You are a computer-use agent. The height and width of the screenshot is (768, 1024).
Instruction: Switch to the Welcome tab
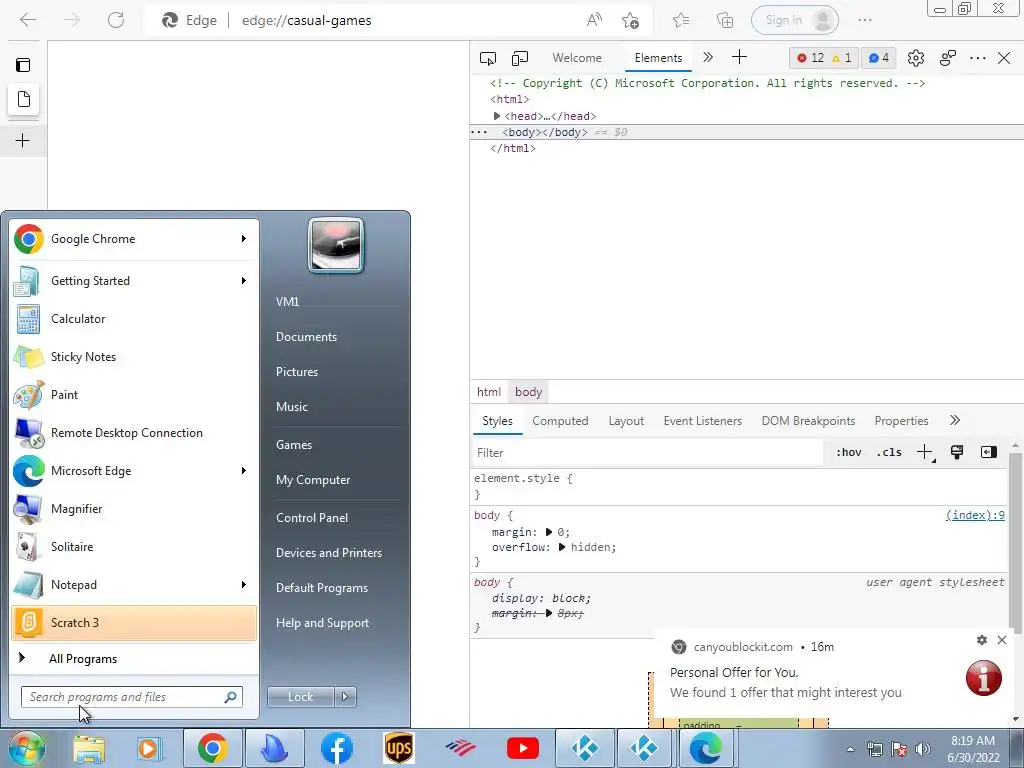coord(577,58)
